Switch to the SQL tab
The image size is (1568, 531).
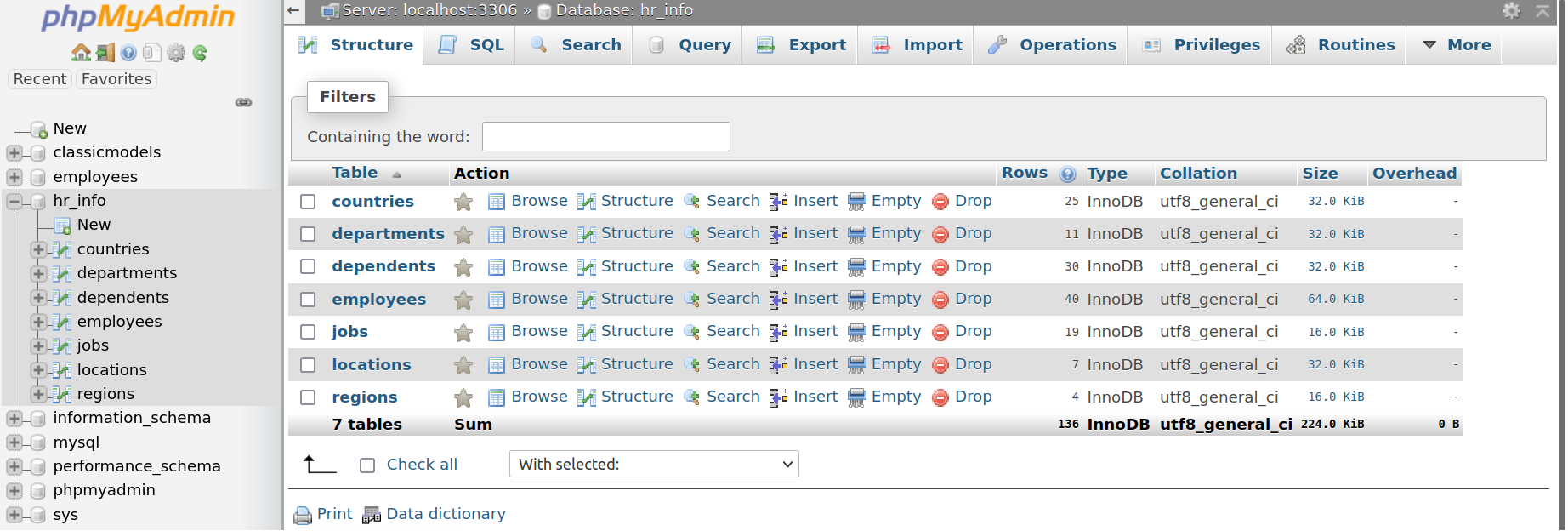[471, 45]
